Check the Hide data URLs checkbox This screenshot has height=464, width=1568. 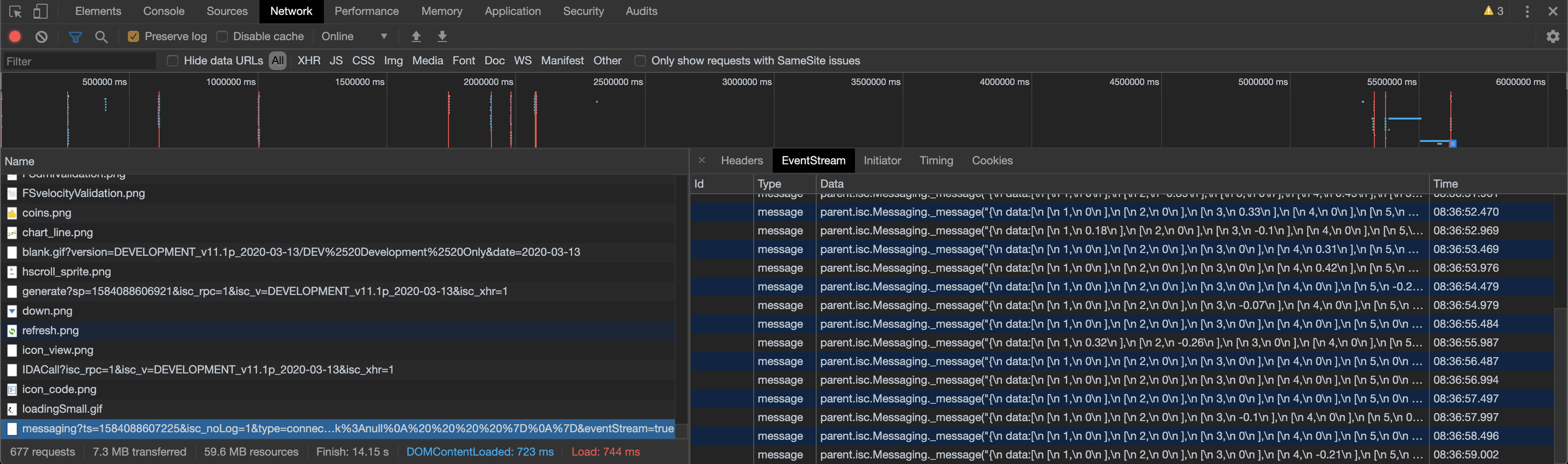click(173, 61)
